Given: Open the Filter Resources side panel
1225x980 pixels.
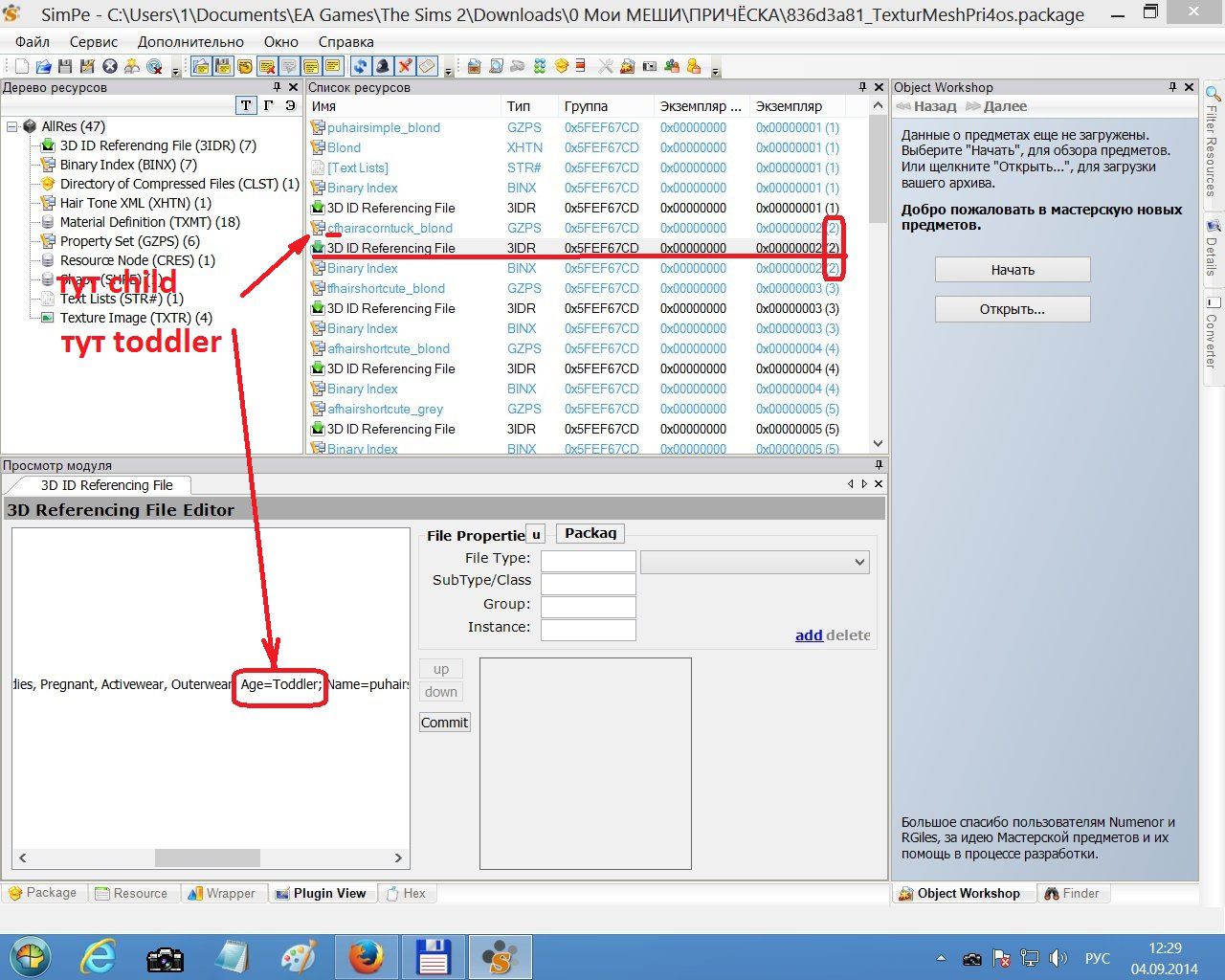Looking at the screenshot, I should point(1212,144).
